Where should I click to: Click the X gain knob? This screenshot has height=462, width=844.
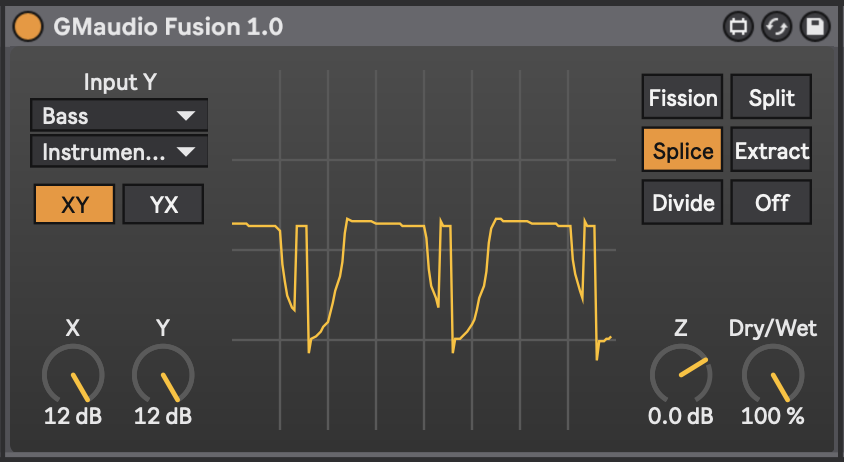(x=73, y=375)
